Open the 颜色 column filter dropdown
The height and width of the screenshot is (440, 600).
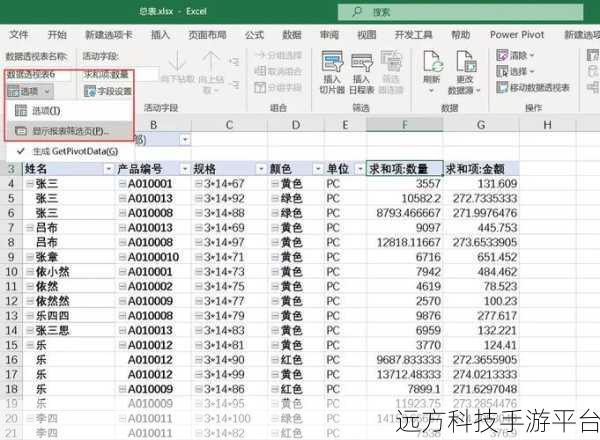tap(318, 169)
